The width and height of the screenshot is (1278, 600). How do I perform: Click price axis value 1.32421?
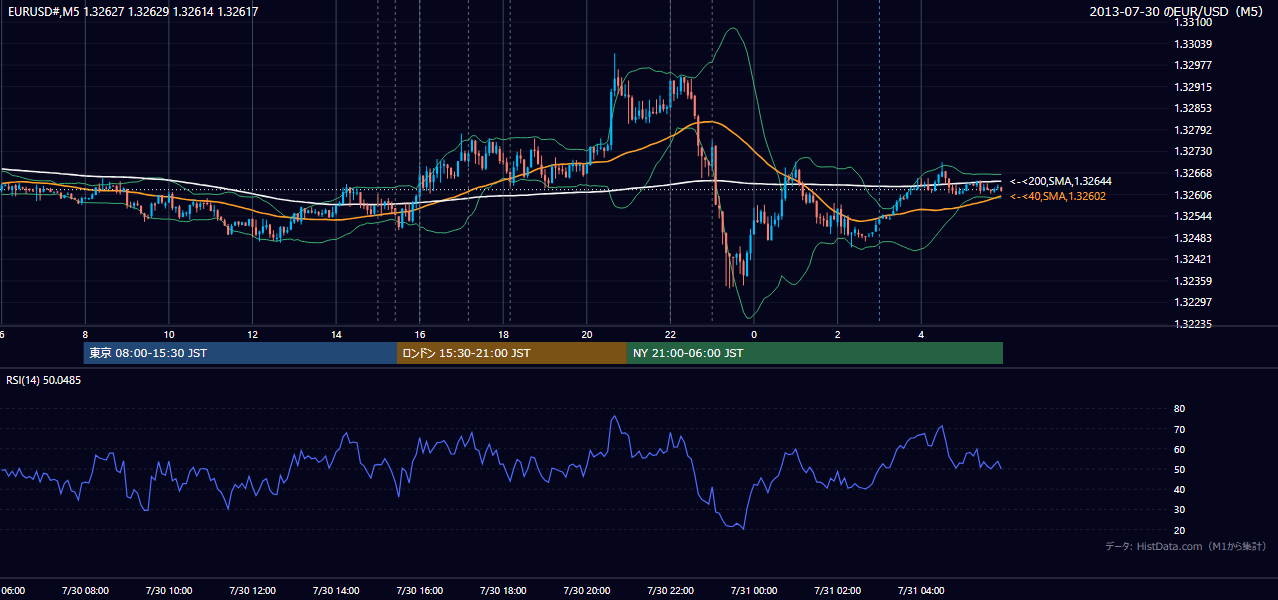coord(1193,259)
